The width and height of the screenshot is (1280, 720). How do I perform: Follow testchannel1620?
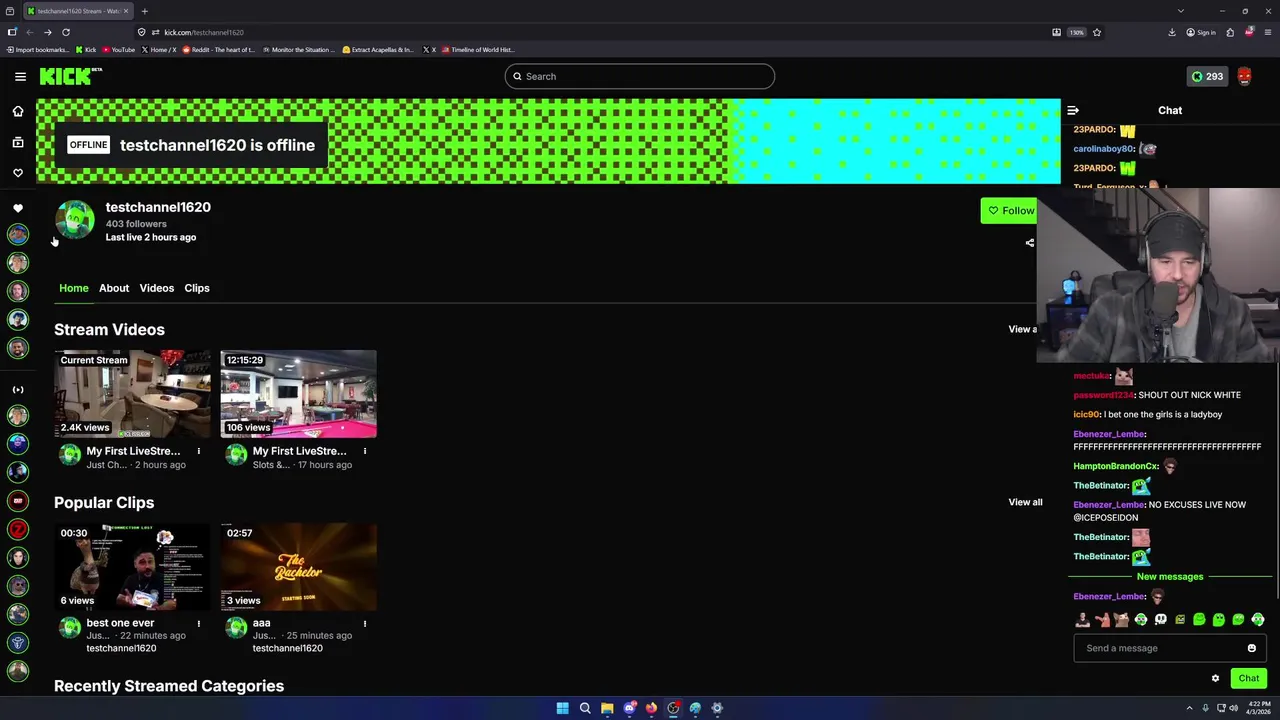click(x=1010, y=210)
